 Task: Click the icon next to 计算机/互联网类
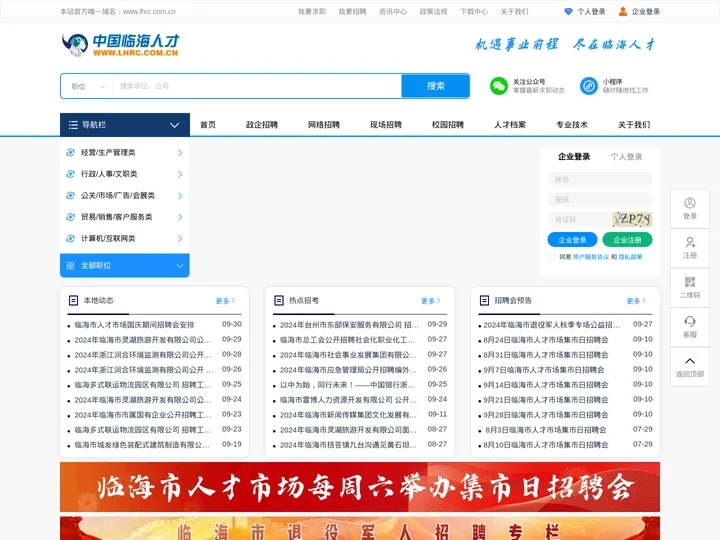[70, 238]
